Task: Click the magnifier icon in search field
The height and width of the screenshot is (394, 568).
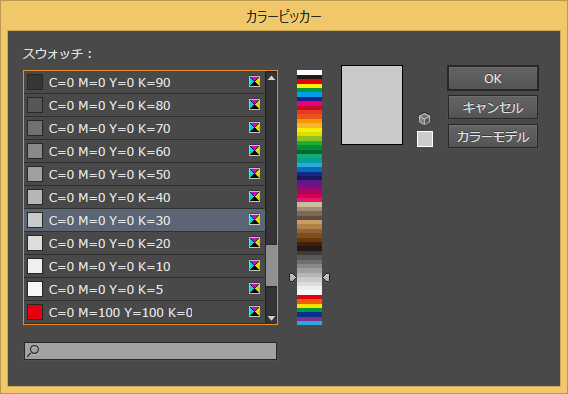Action: 33,351
